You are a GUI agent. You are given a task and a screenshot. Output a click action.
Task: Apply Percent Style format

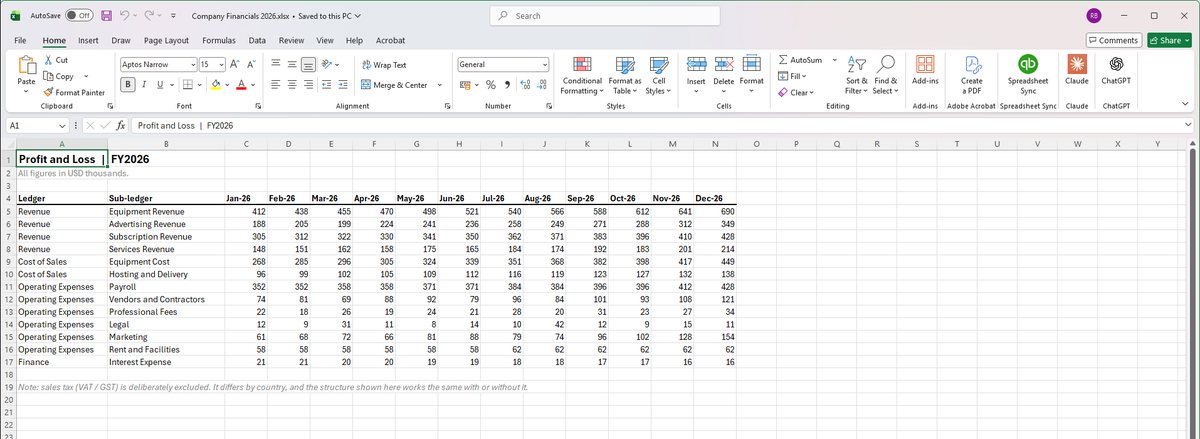point(491,85)
